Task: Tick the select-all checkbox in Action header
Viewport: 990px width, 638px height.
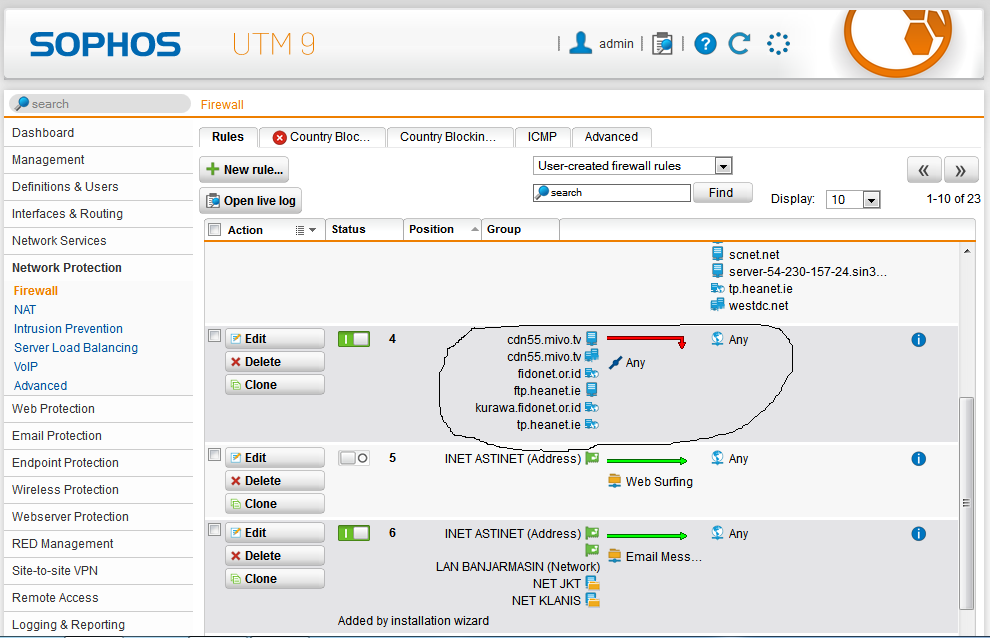Action: tap(215, 230)
